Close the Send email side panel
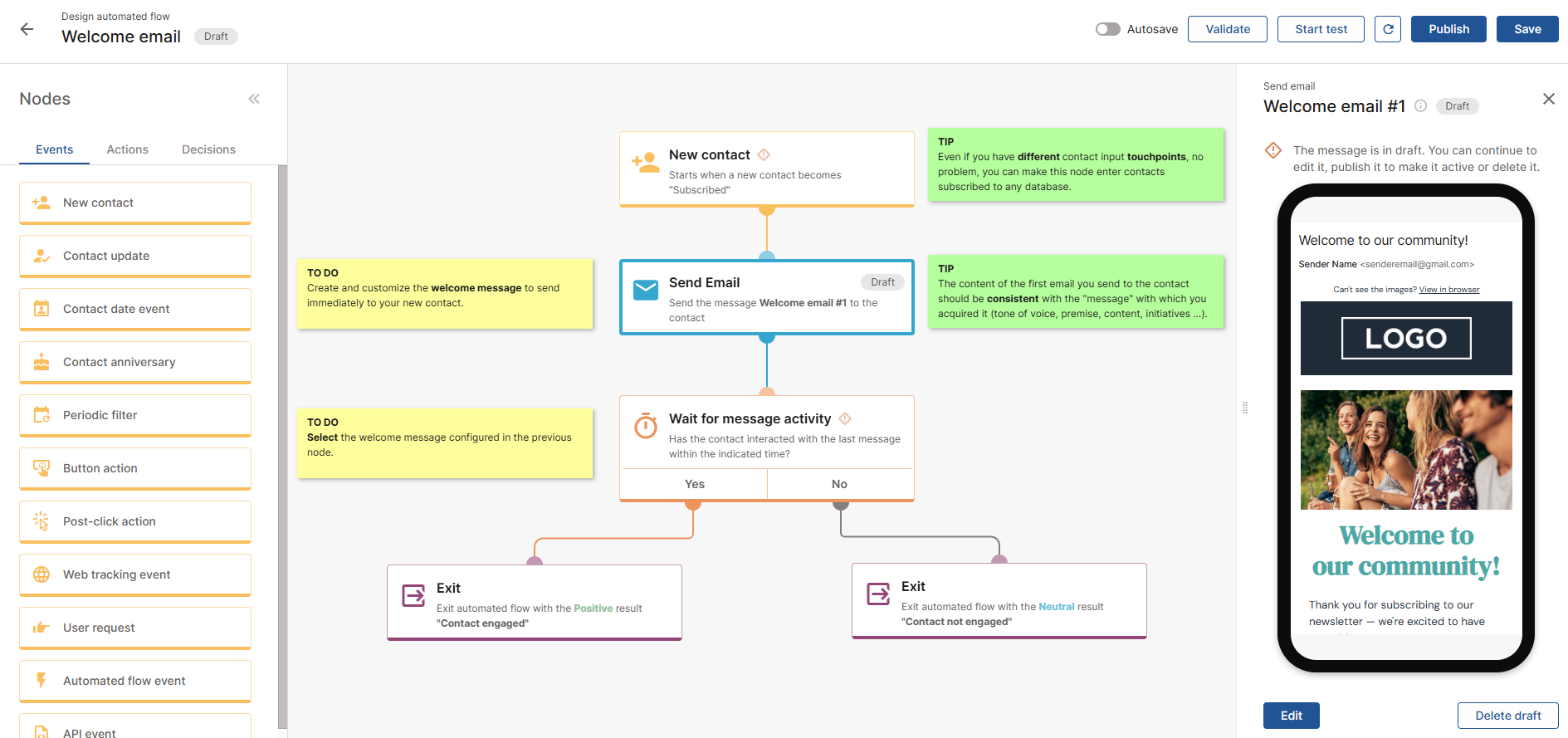 (x=1548, y=99)
